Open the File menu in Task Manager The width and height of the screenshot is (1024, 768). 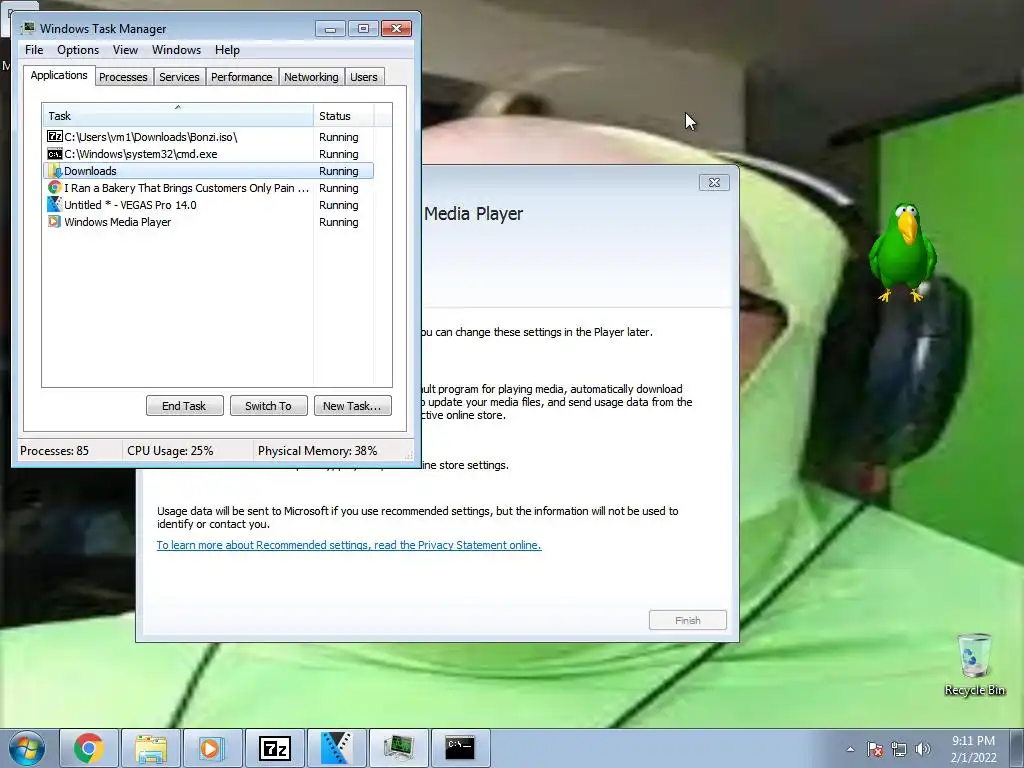pyautogui.click(x=34, y=50)
